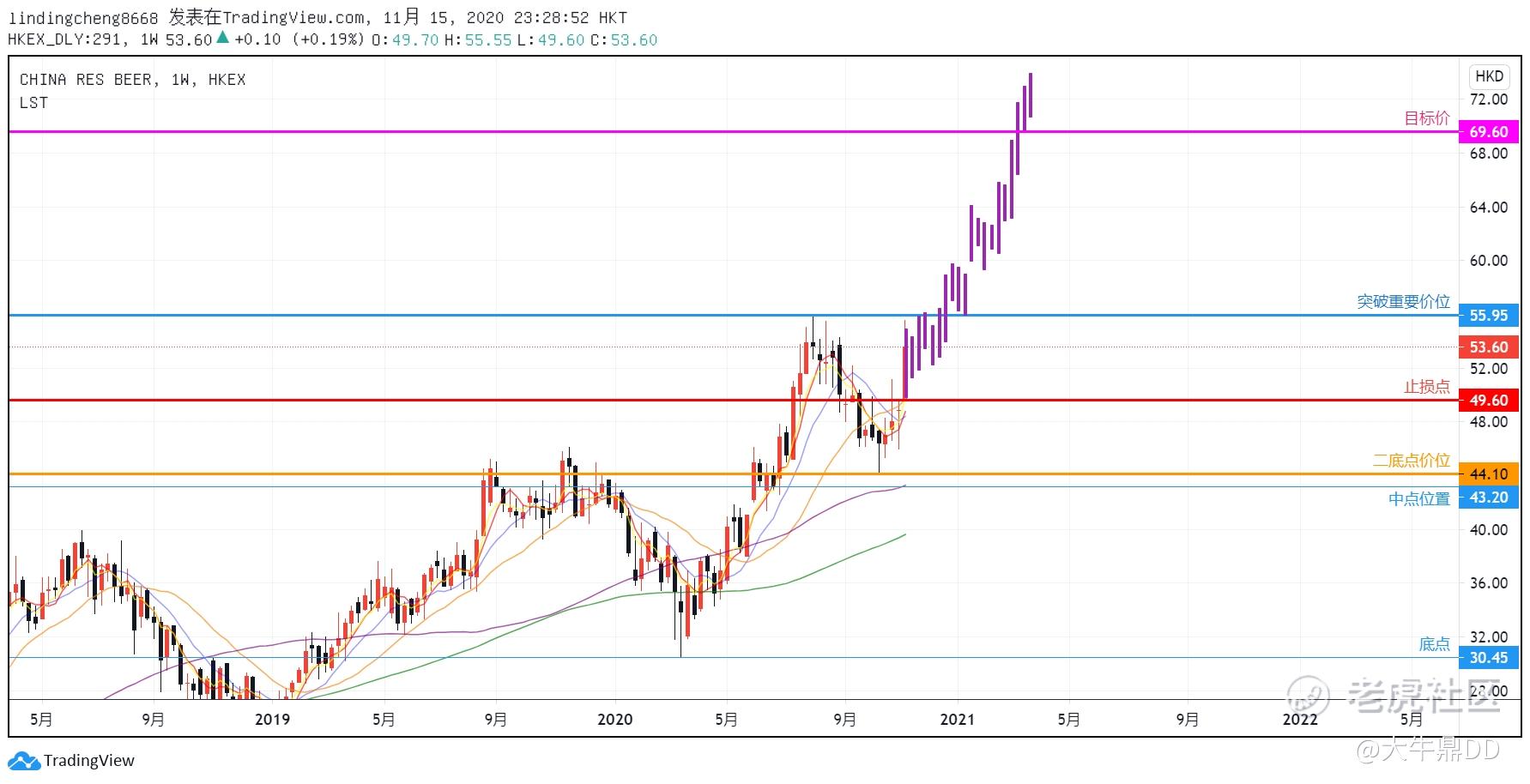1530x784 pixels.
Task: Click the 止损点 line label
Action: pyautogui.click(x=1427, y=387)
